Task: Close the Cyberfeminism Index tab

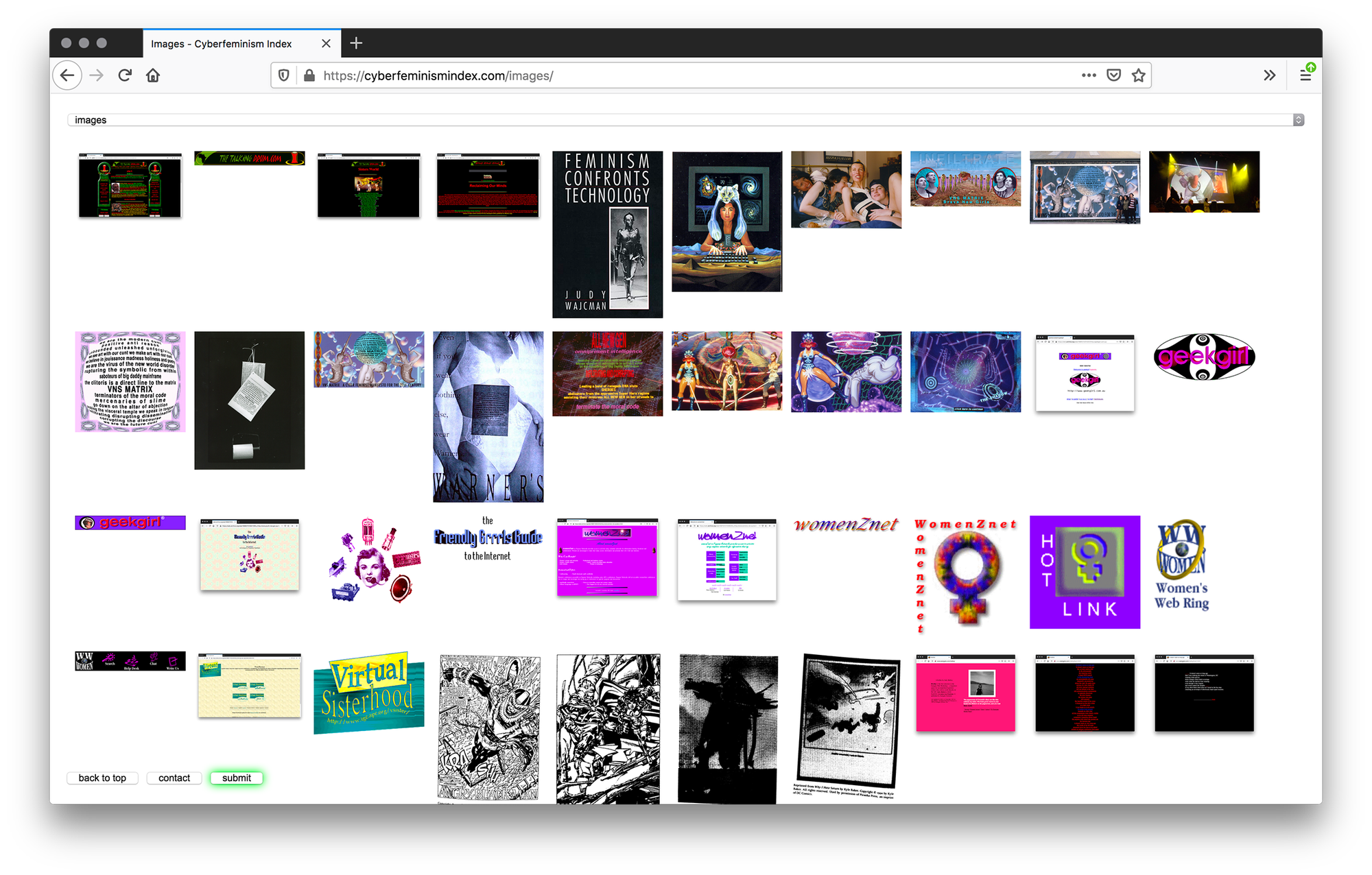Action: tap(326, 43)
